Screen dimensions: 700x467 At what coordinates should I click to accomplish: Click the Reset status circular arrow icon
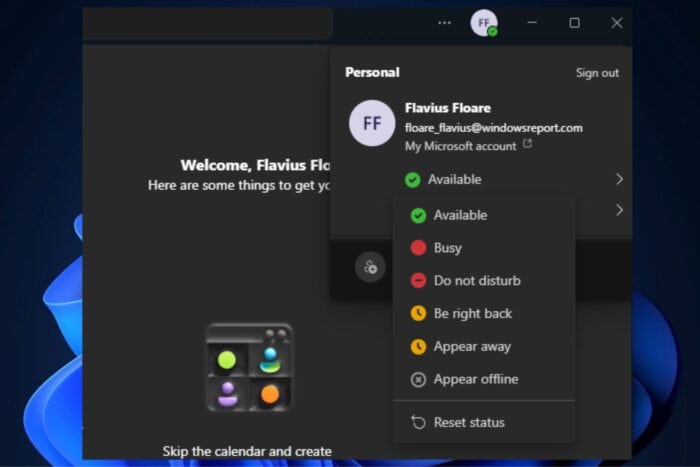click(418, 422)
